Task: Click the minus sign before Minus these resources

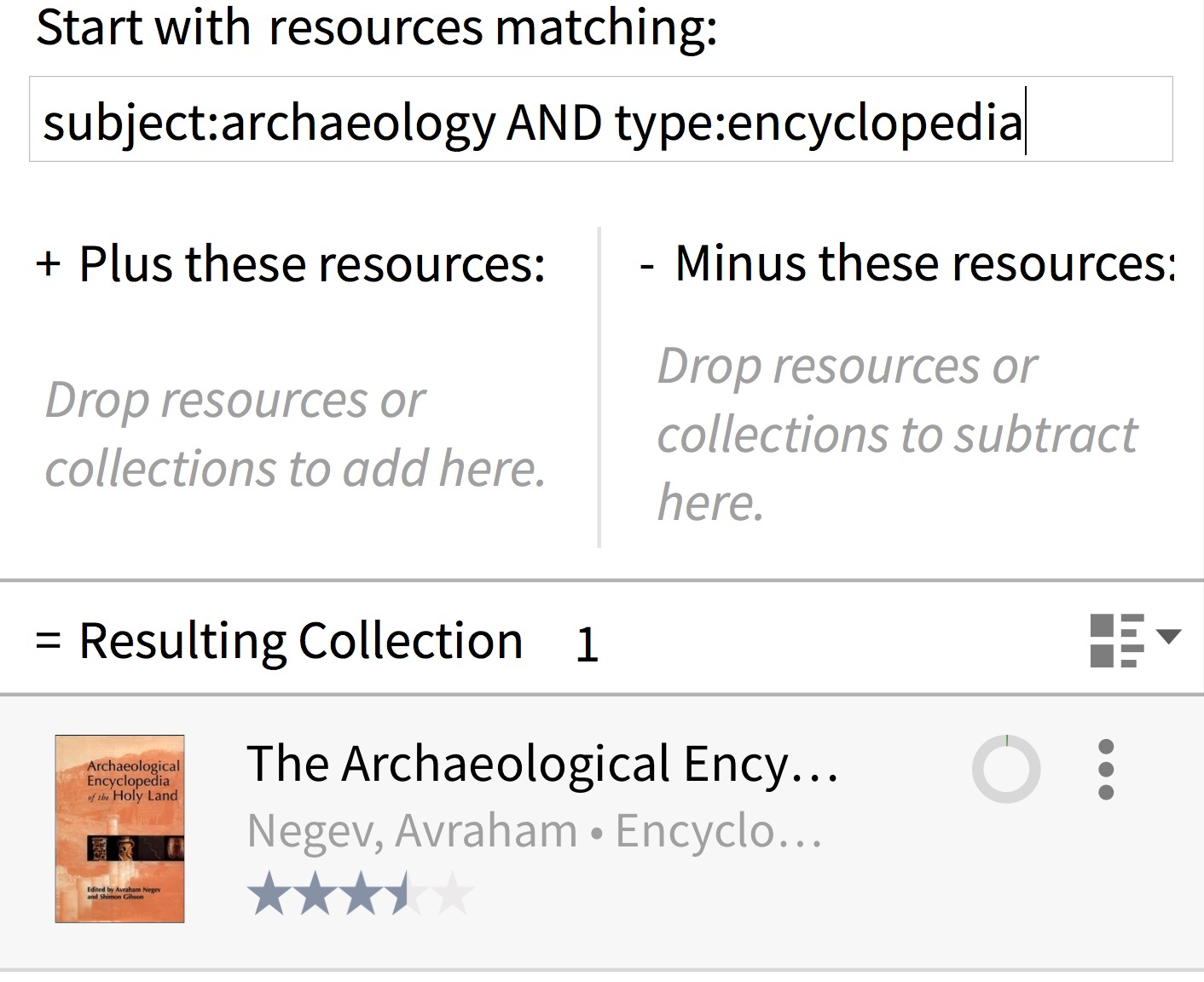Action: [647, 266]
